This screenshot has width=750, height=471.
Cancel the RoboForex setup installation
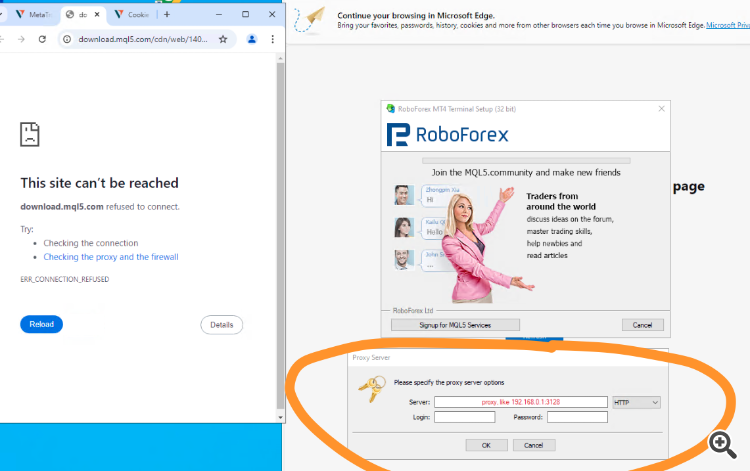642,325
